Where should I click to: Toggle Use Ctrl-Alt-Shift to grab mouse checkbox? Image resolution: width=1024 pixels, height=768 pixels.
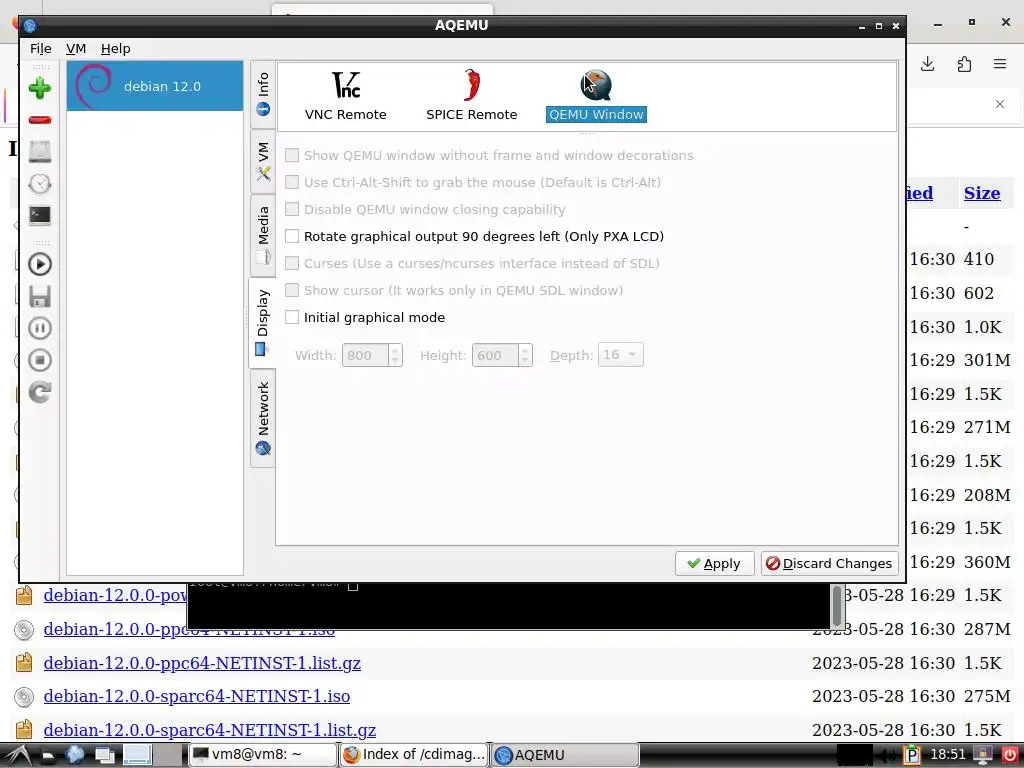292,182
